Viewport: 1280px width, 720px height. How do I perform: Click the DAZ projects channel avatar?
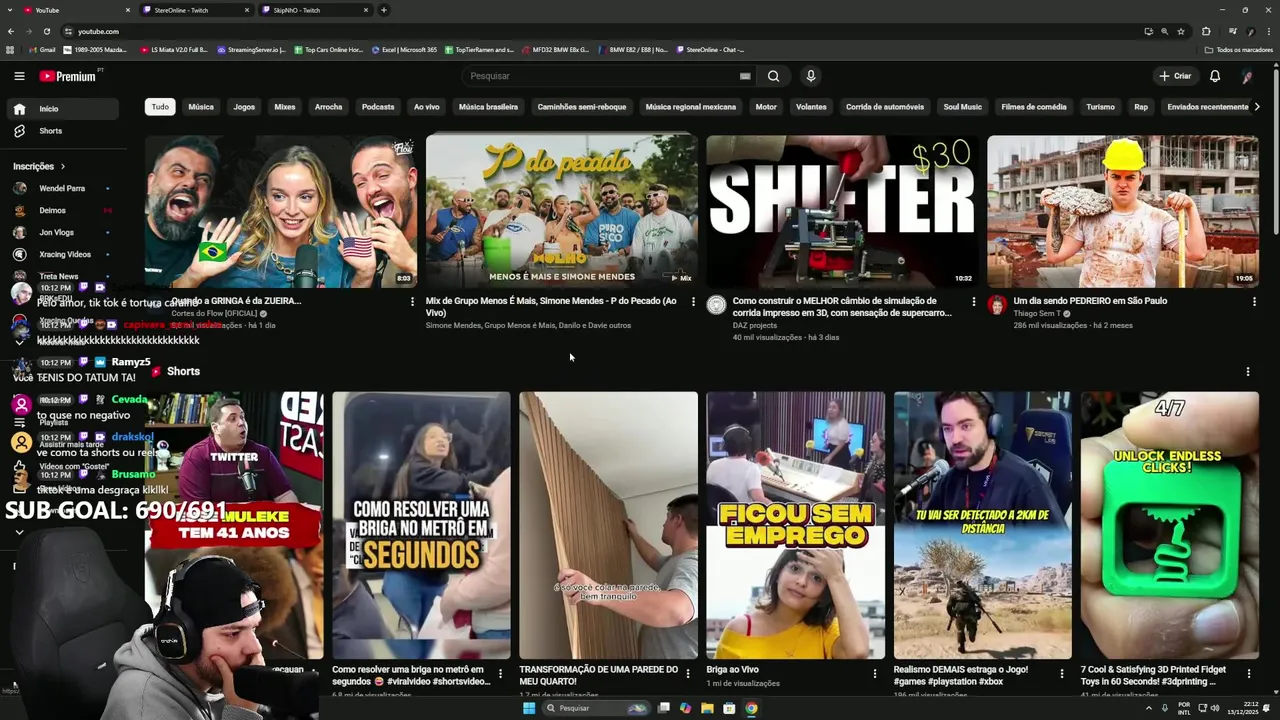(716, 305)
